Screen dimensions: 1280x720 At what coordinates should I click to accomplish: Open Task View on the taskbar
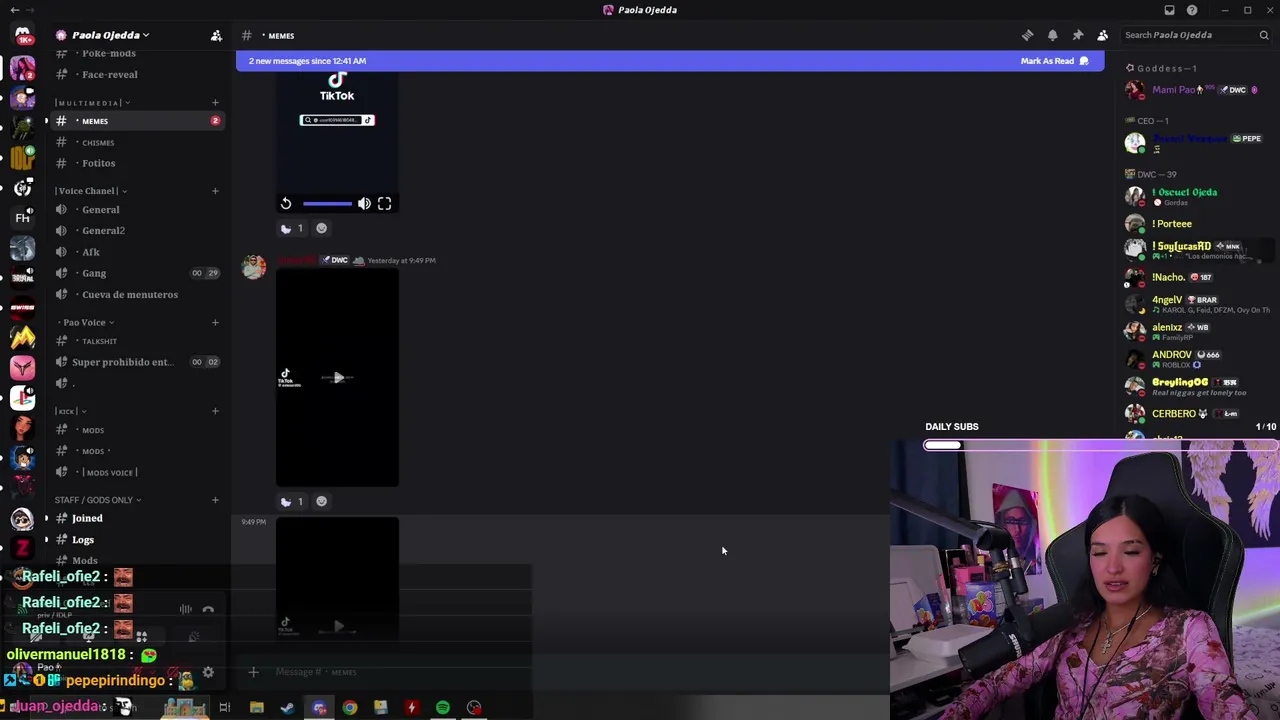[225, 708]
